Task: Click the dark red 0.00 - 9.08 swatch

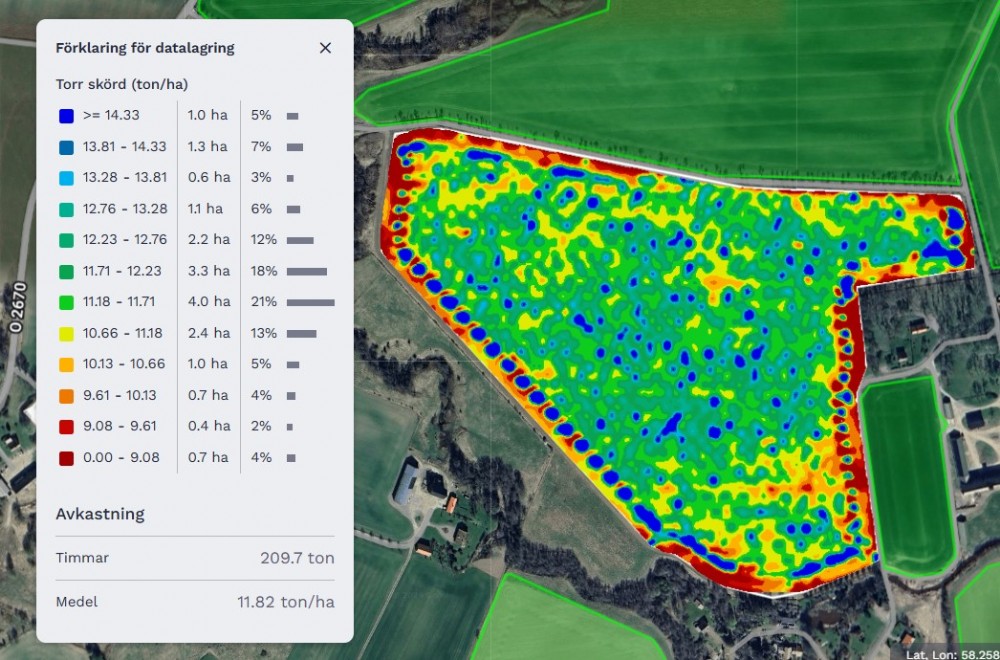Action: pyautogui.click(x=66, y=458)
